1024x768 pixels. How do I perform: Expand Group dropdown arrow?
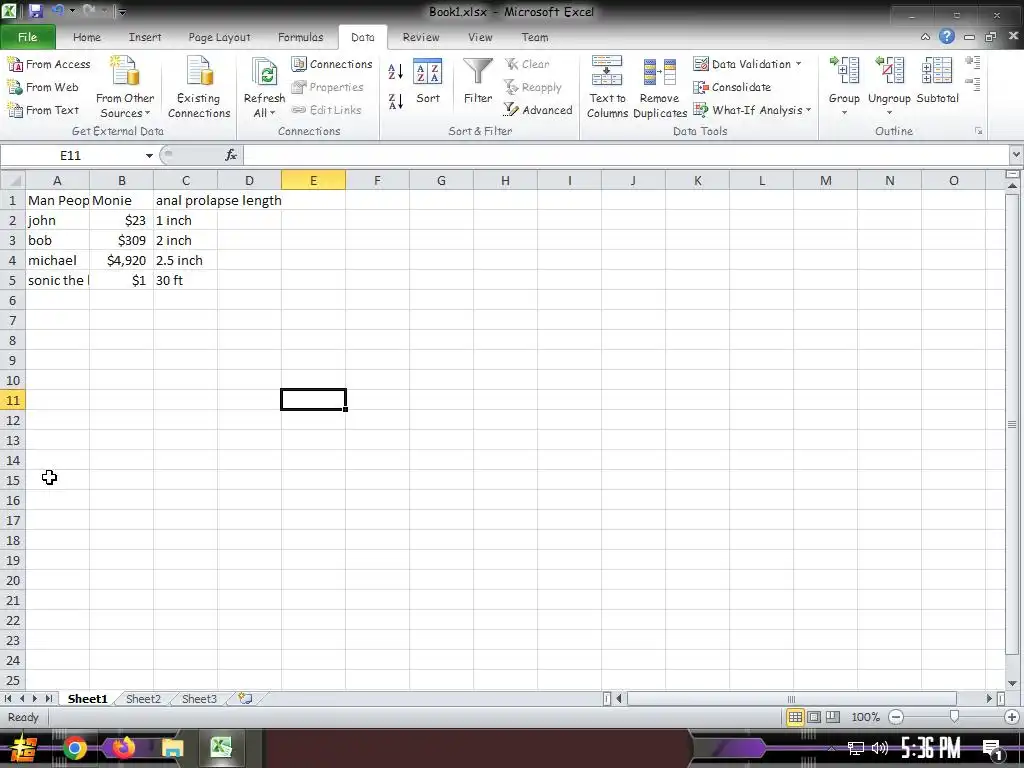point(844,113)
